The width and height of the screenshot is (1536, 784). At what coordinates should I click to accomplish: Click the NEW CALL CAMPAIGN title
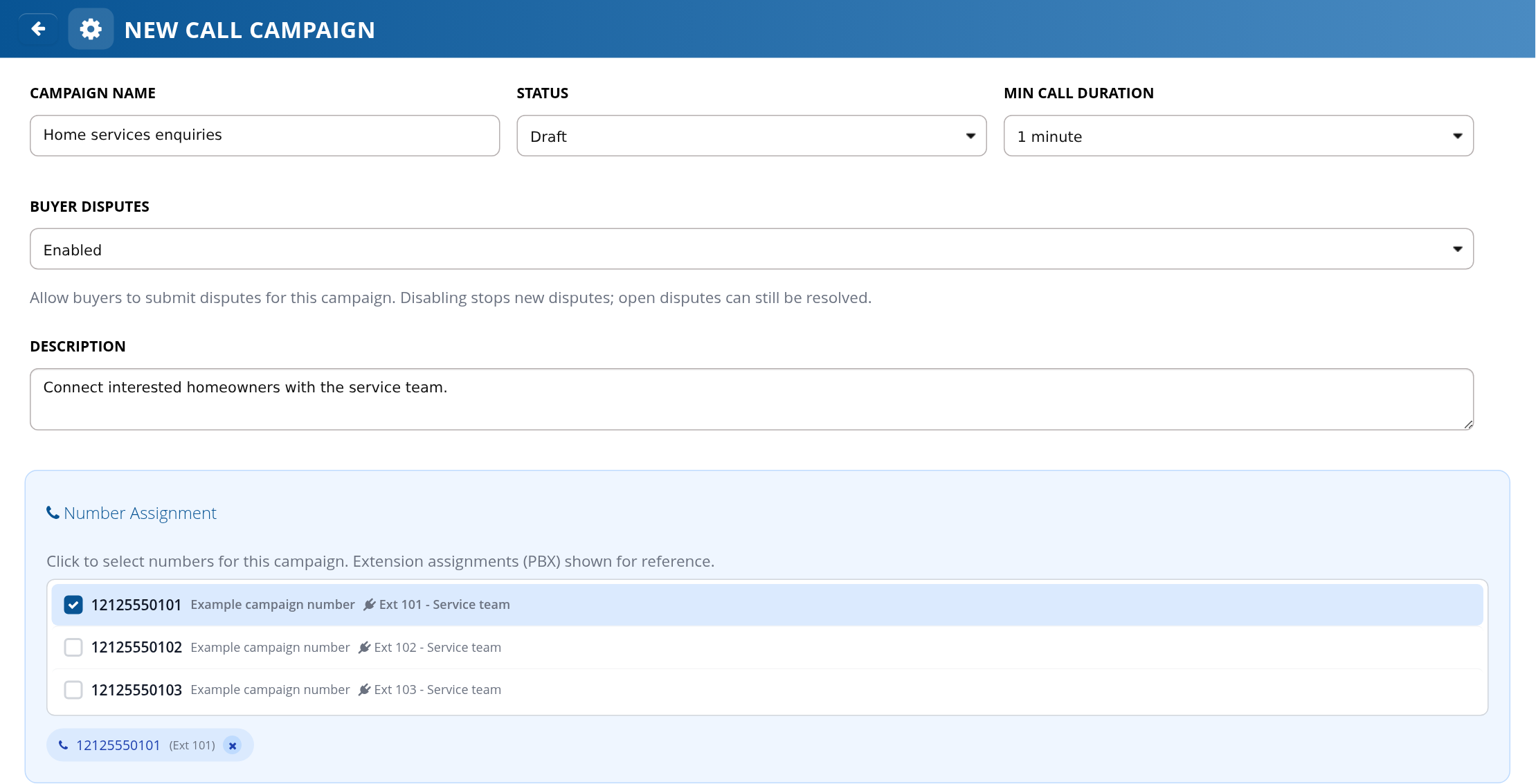tap(249, 30)
